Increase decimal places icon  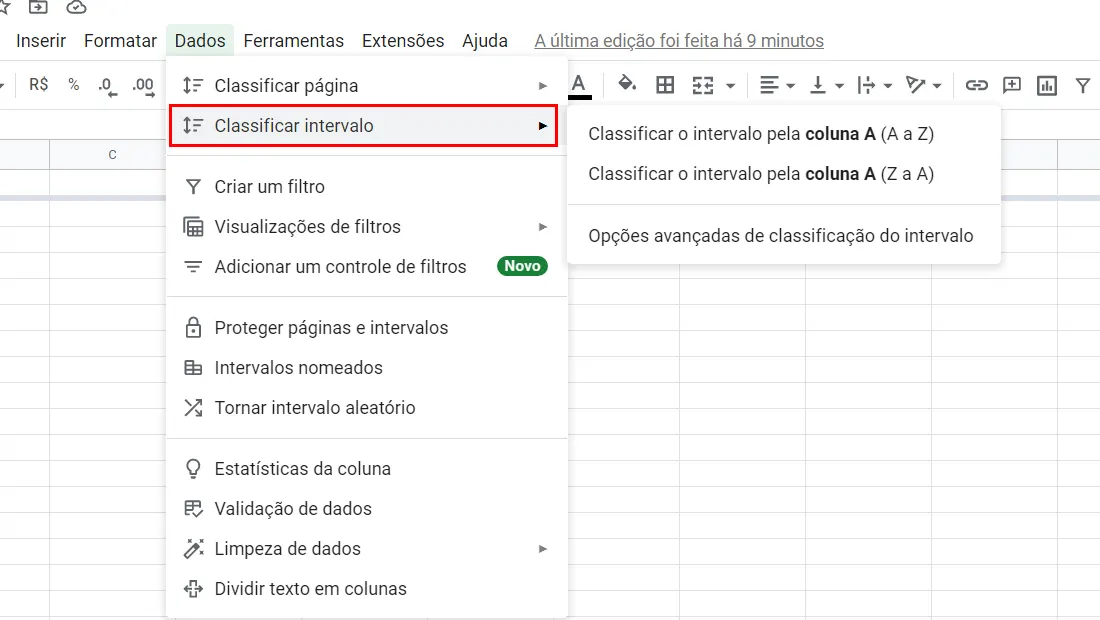[144, 86]
